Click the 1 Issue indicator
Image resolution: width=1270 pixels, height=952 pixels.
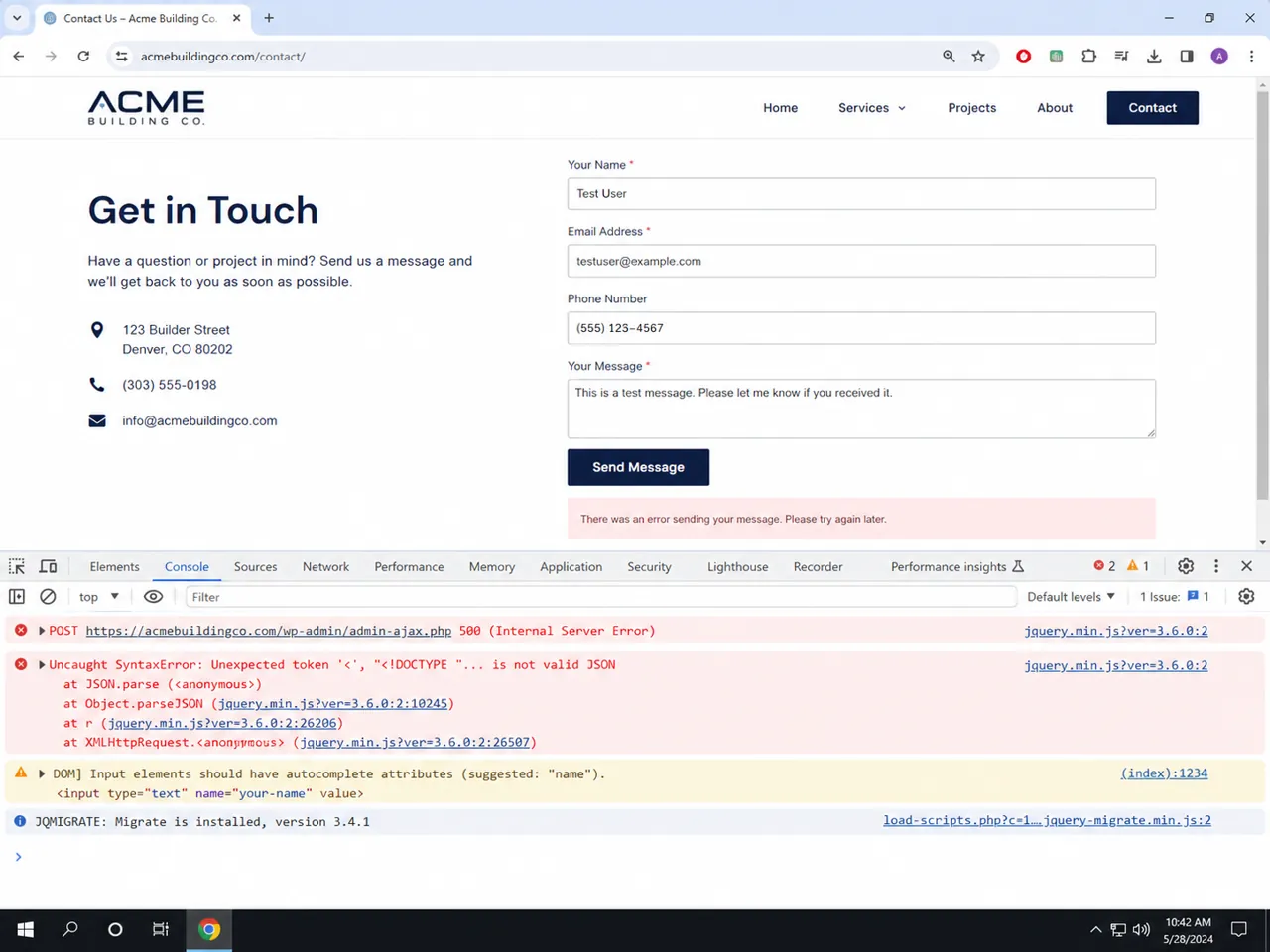click(x=1174, y=597)
